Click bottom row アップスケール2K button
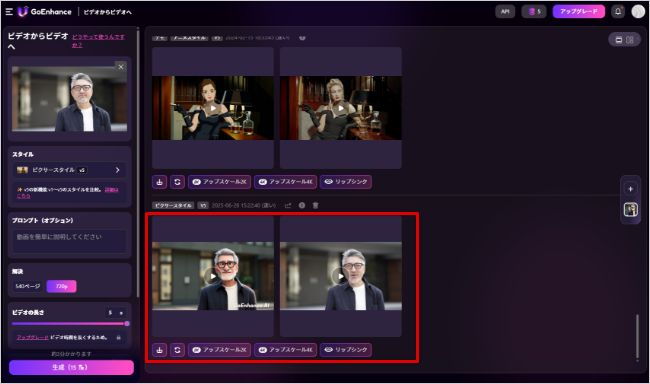650x384 pixels. tap(219, 350)
